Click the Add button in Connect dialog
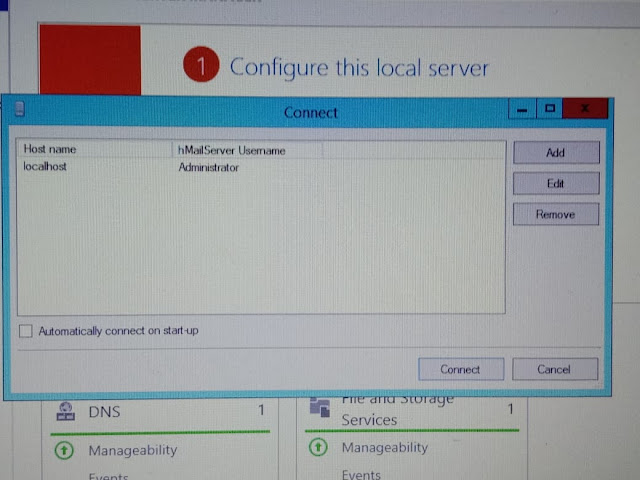The width and height of the screenshot is (640, 480). 556,153
